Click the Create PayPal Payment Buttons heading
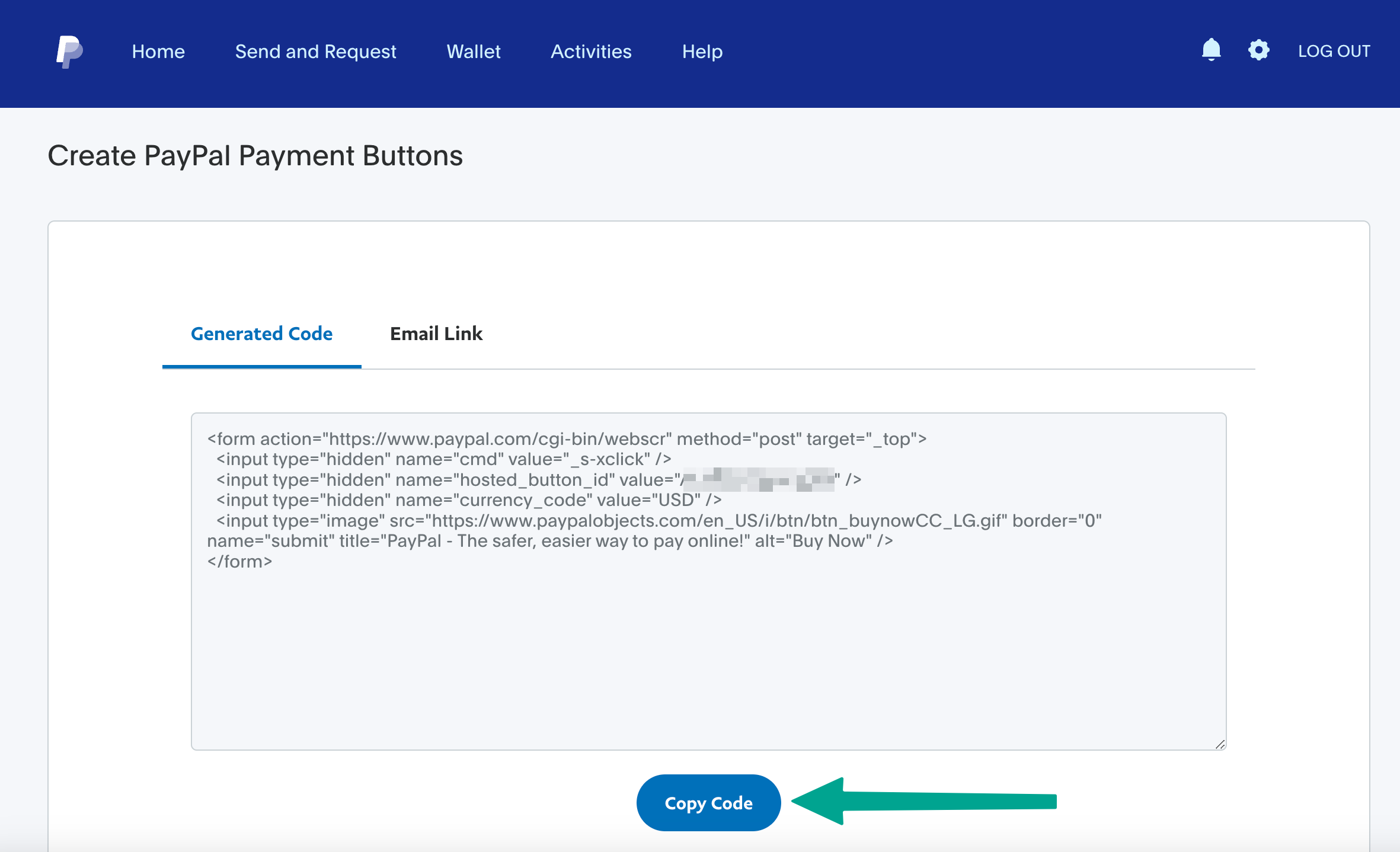Screen dimensions: 1400x852 tap(255, 156)
